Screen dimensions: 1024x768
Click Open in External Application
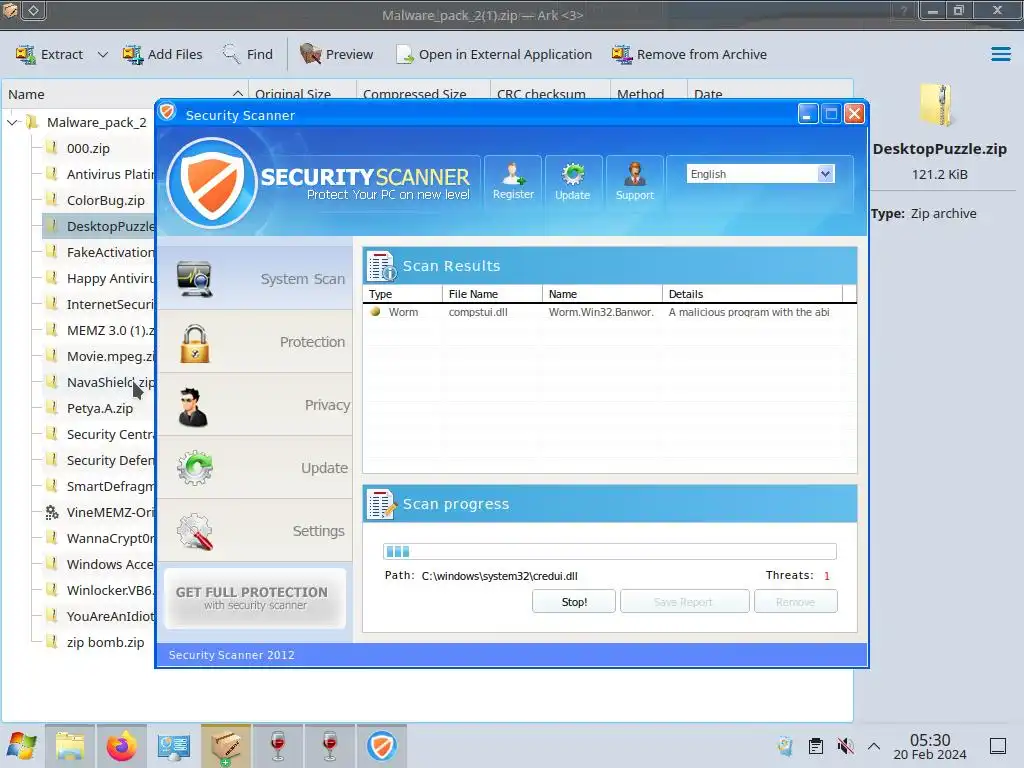[x=494, y=54]
